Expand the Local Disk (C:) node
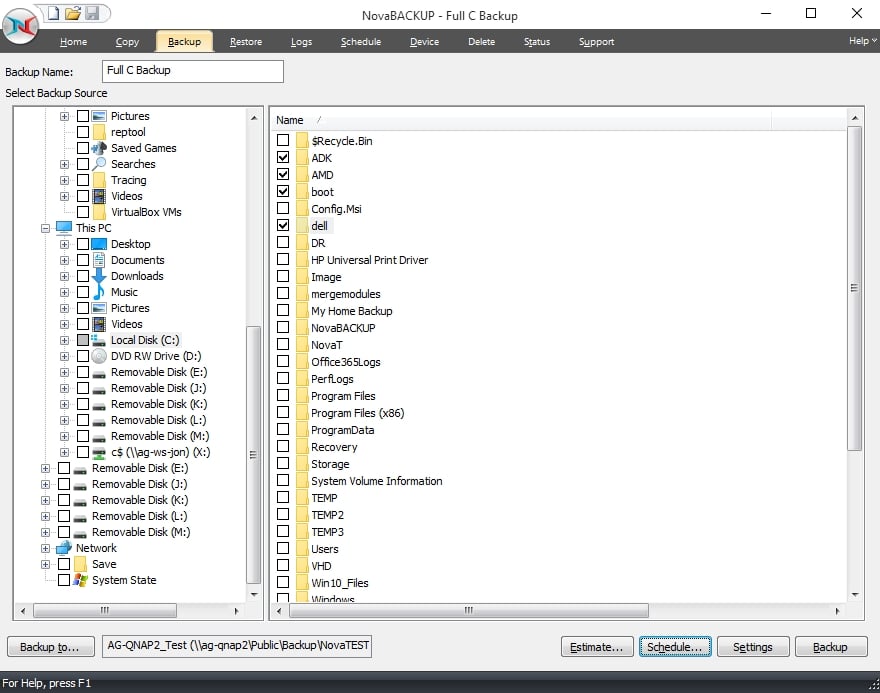 (x=65, y=341)
